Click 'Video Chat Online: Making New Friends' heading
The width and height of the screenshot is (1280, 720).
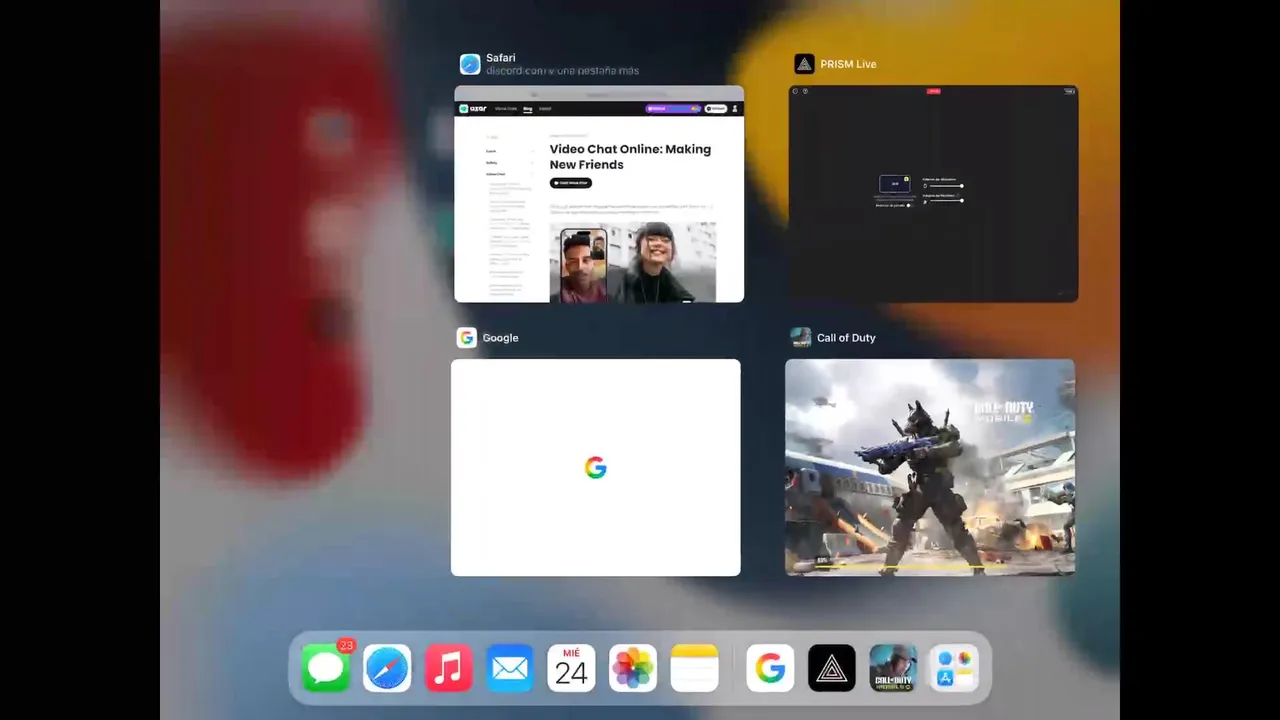point(630,157)
